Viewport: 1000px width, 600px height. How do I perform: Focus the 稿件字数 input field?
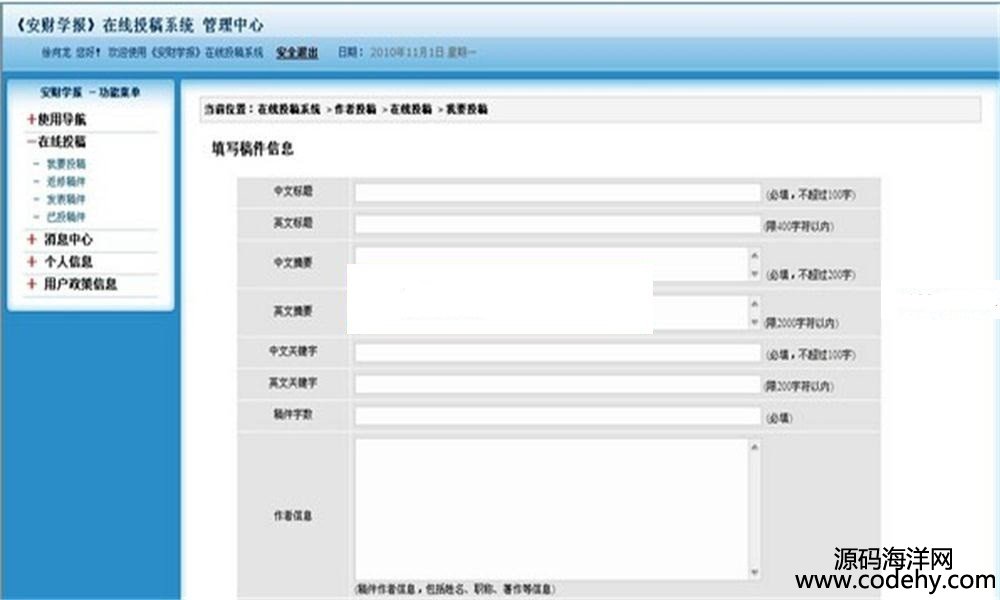click(557, 416)
